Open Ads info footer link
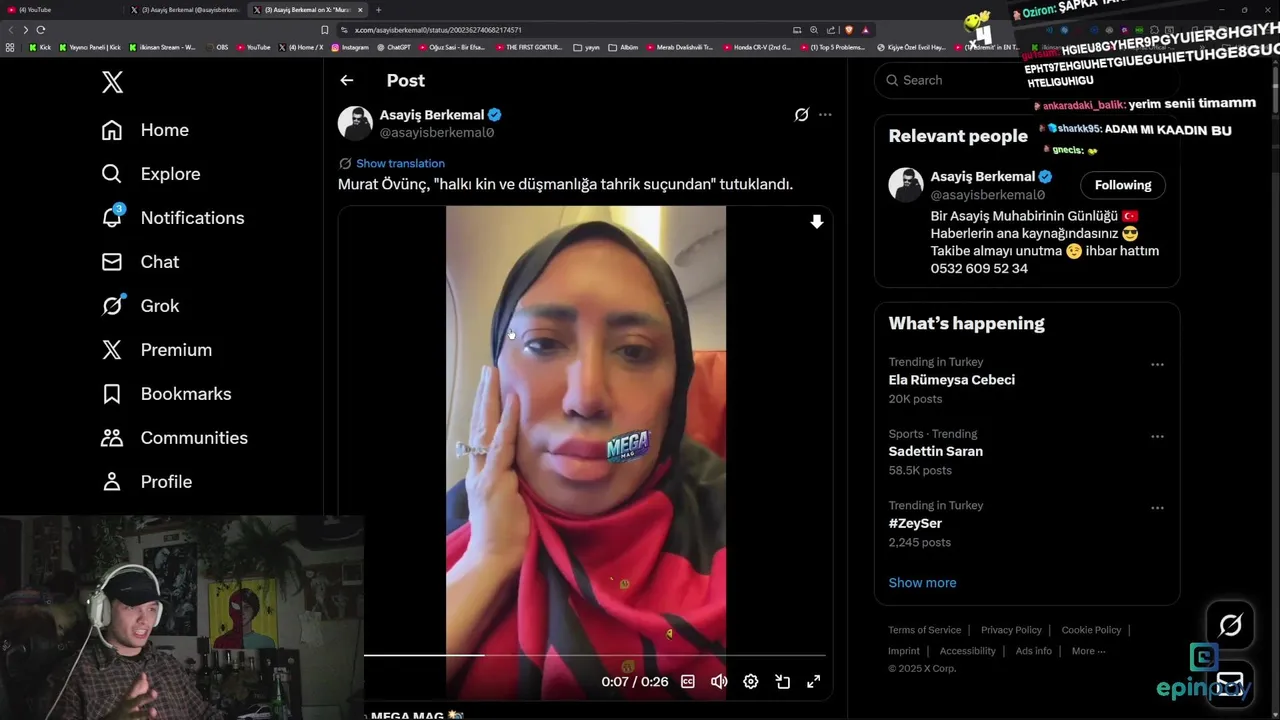 click(1034, 651)
